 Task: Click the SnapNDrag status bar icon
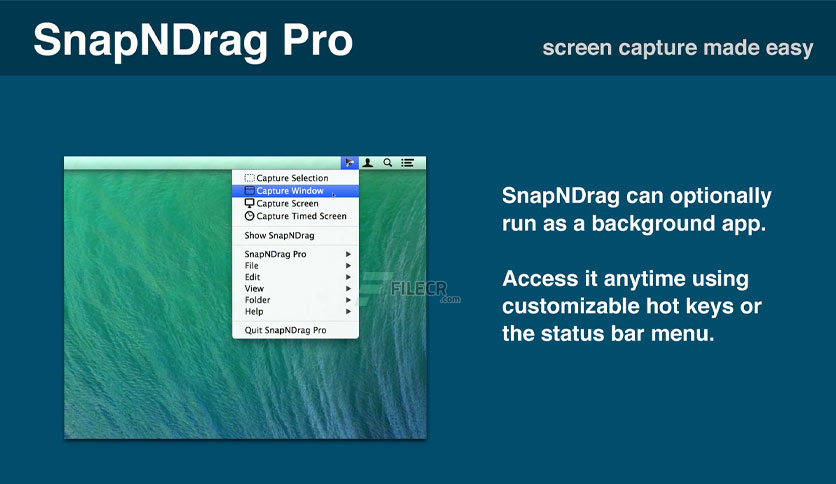pos(350,163)
